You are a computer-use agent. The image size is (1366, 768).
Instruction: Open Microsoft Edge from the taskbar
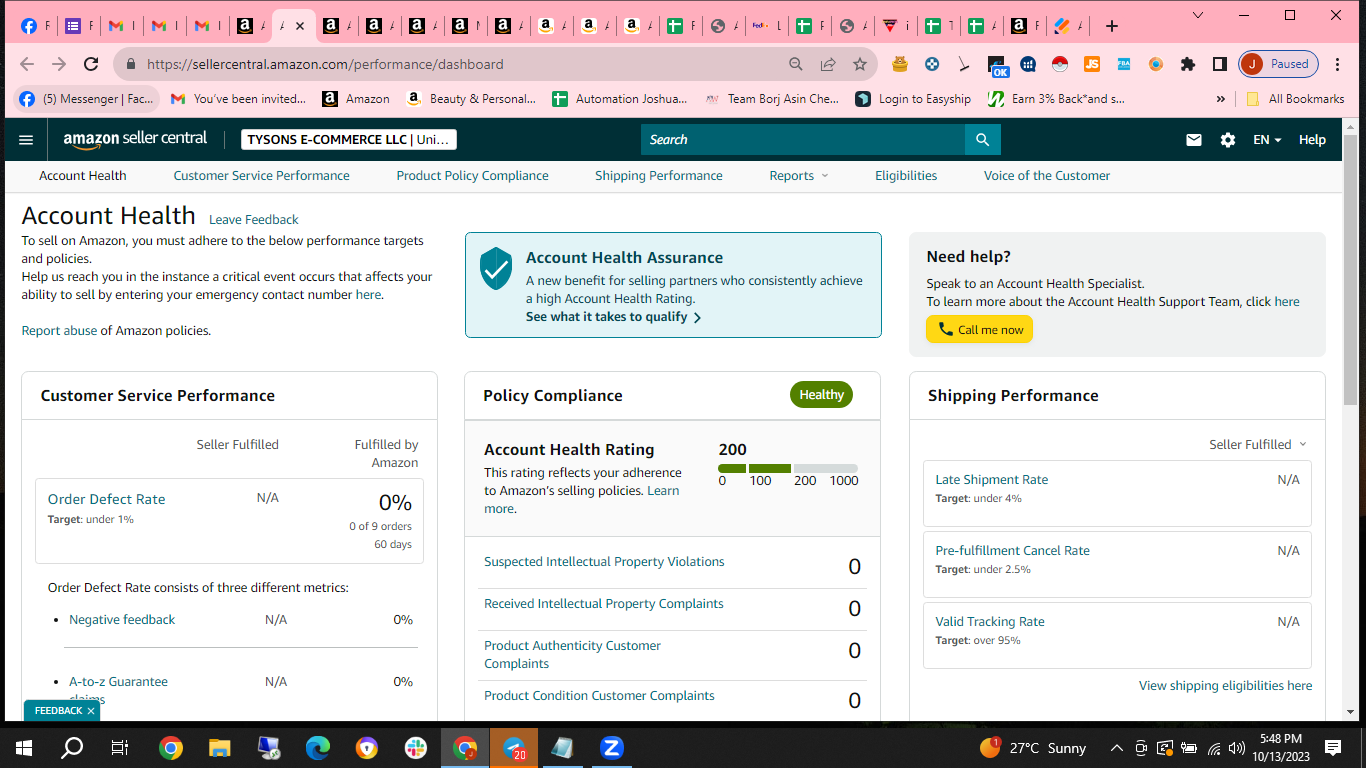(x=317, y=747)
